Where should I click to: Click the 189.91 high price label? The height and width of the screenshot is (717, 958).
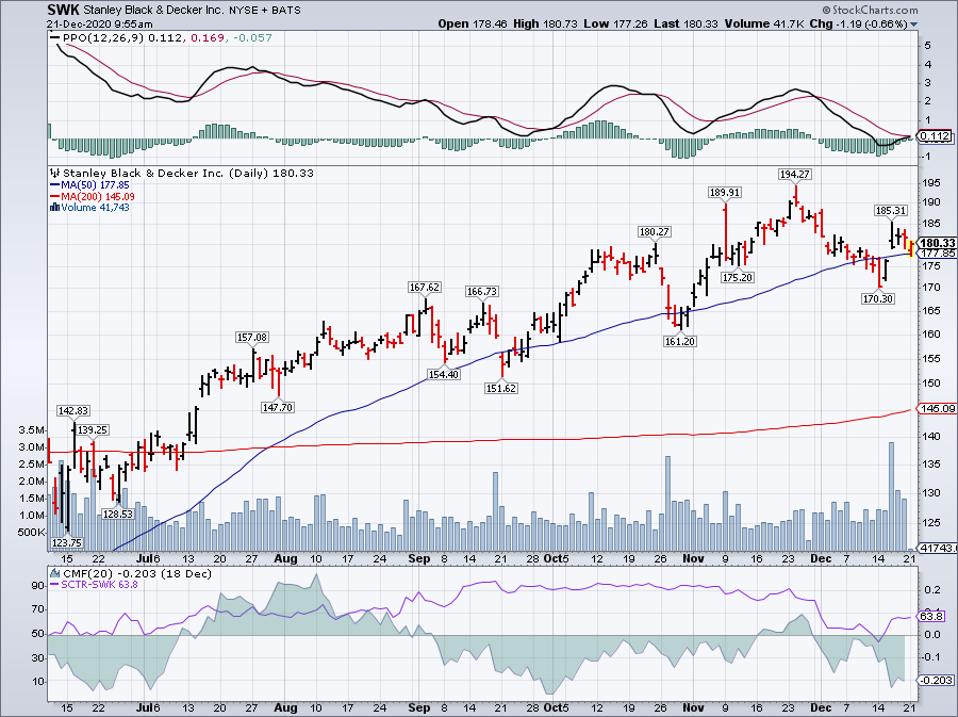pyautogui.click(x=725, y=193)
